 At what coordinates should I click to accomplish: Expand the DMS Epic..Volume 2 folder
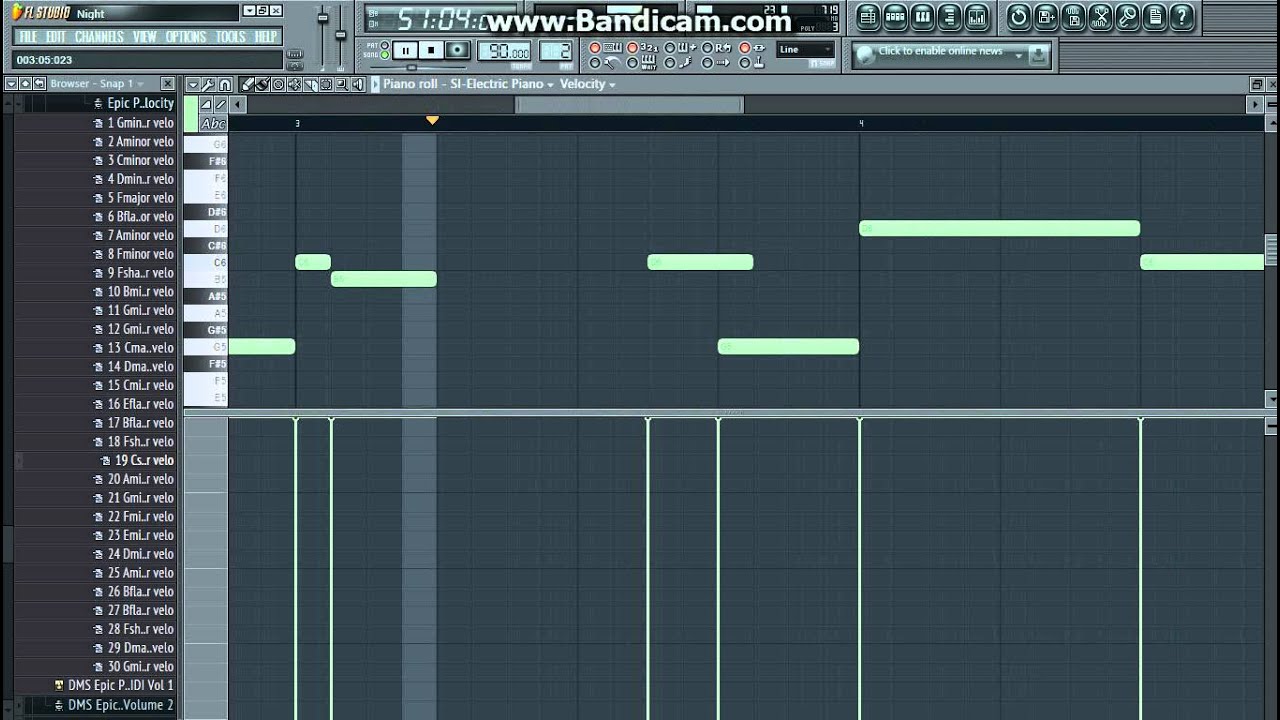[113, 705]
